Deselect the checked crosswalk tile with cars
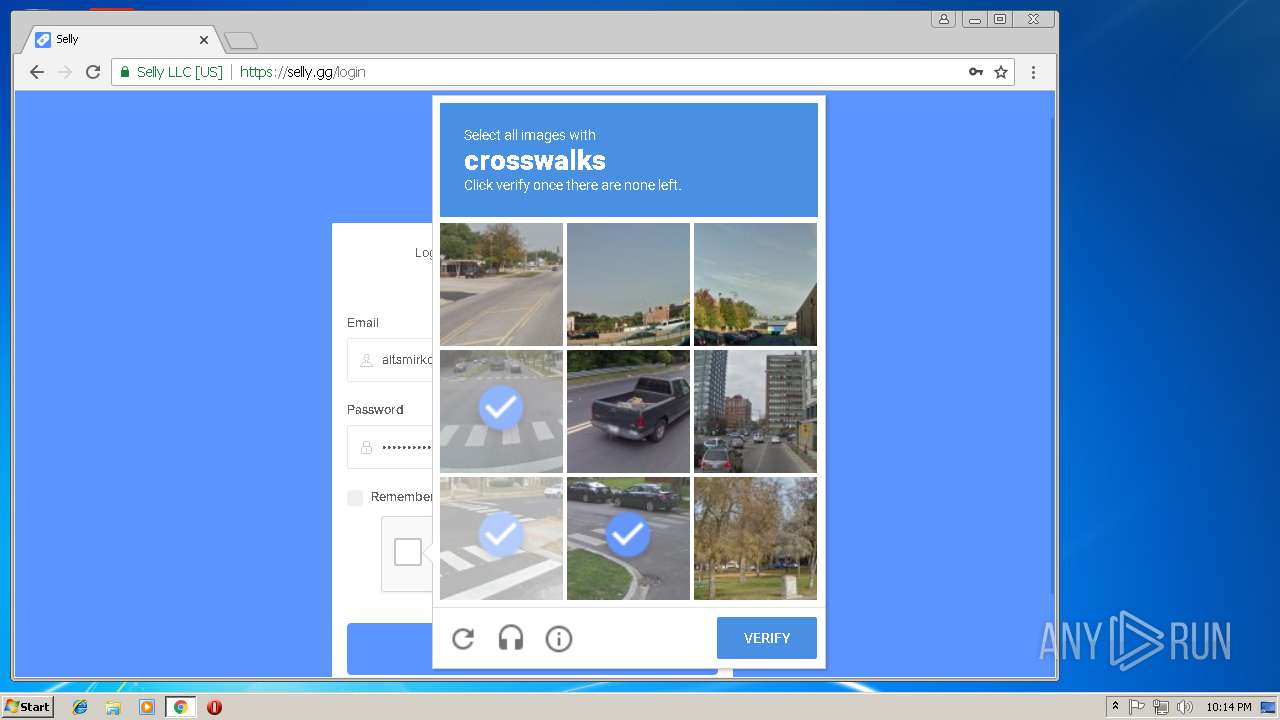Image resolution: width=1280 pixels, height=720 pixels. pos(501,411)
